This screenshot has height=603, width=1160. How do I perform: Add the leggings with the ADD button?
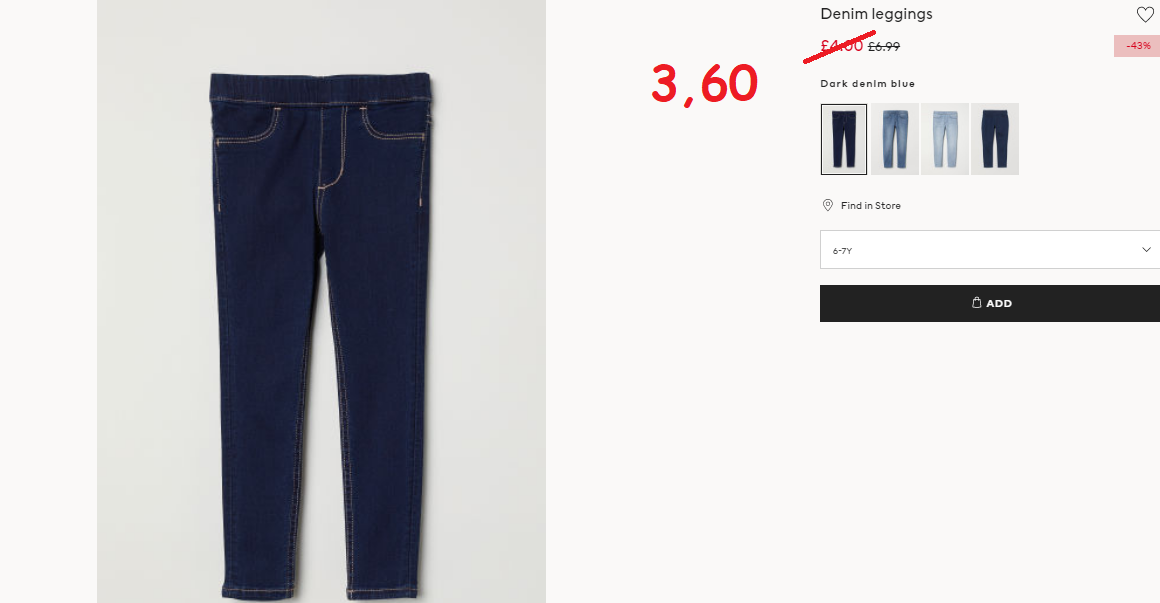pyautogui.click(x=990, y=303)
